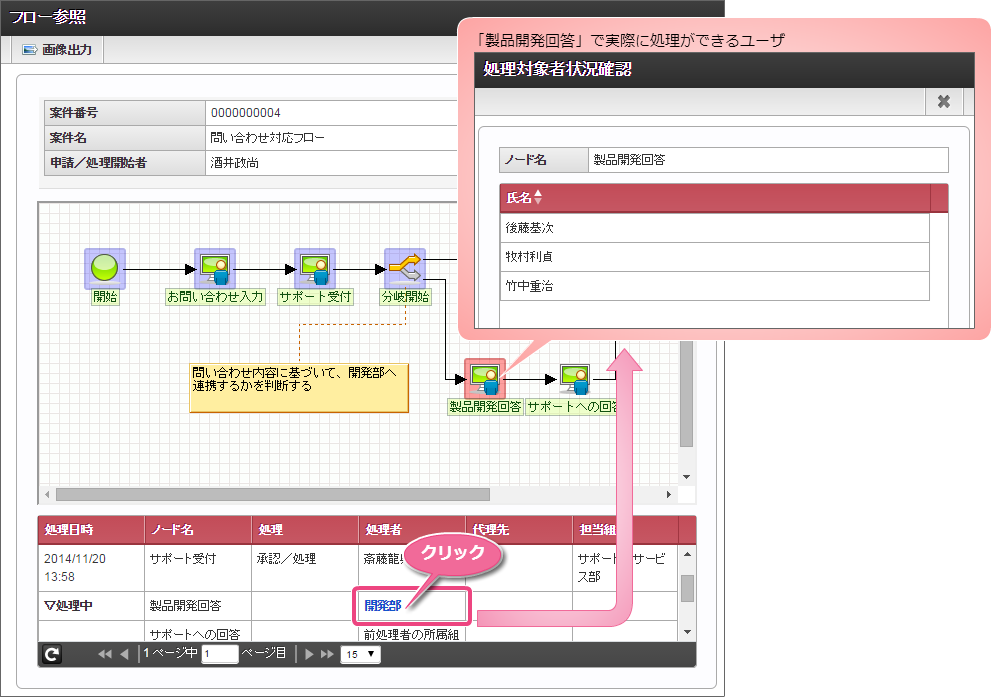Click the 0000000004 case number value
The width and height of the screenshot is (992, 697).
(245, 113)
